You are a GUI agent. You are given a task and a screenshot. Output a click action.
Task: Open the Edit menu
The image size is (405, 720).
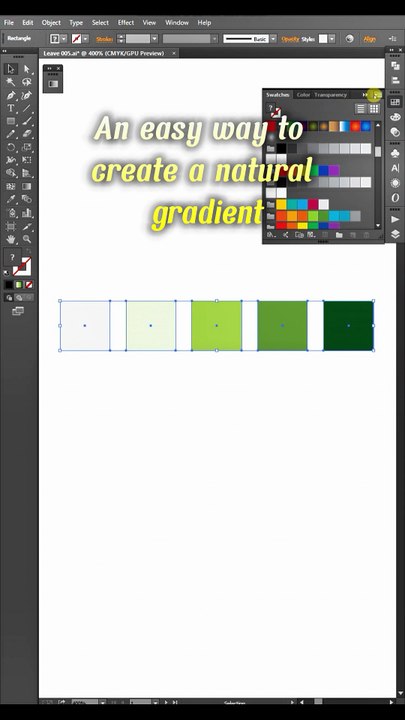click(x=28, y=22)
